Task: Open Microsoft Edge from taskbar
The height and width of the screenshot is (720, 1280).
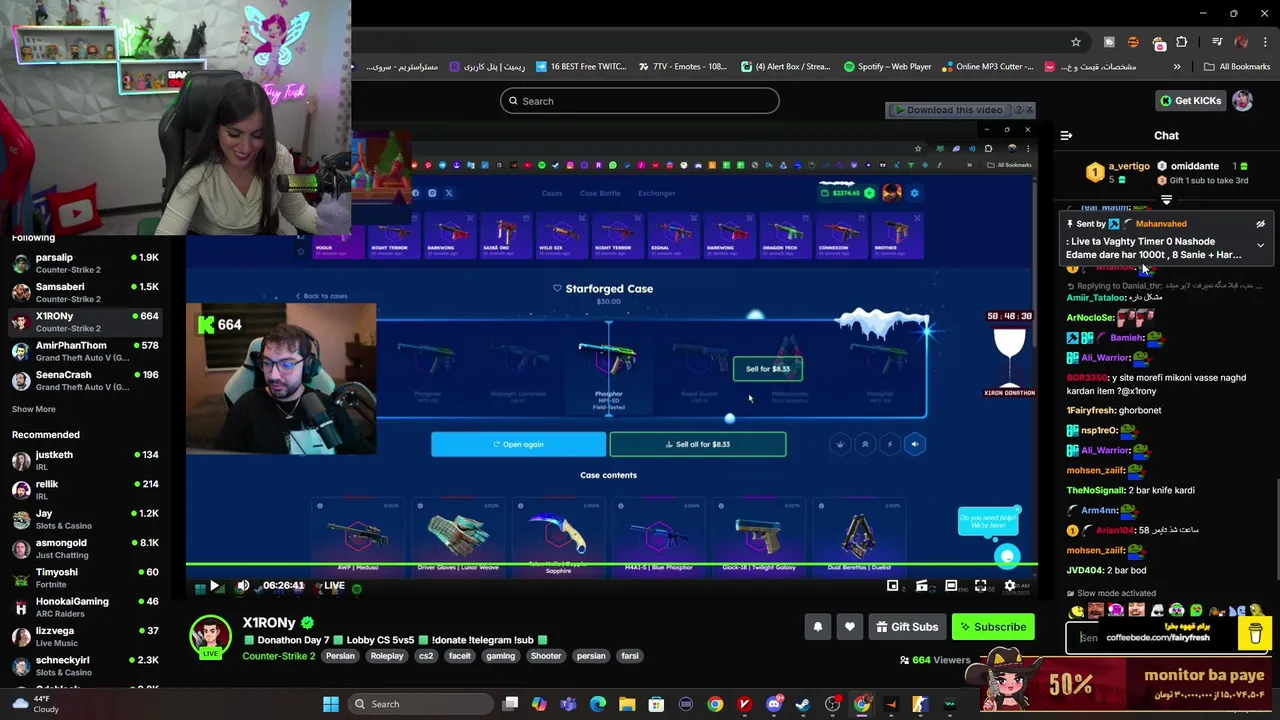Action: click(x=598, y=704)
